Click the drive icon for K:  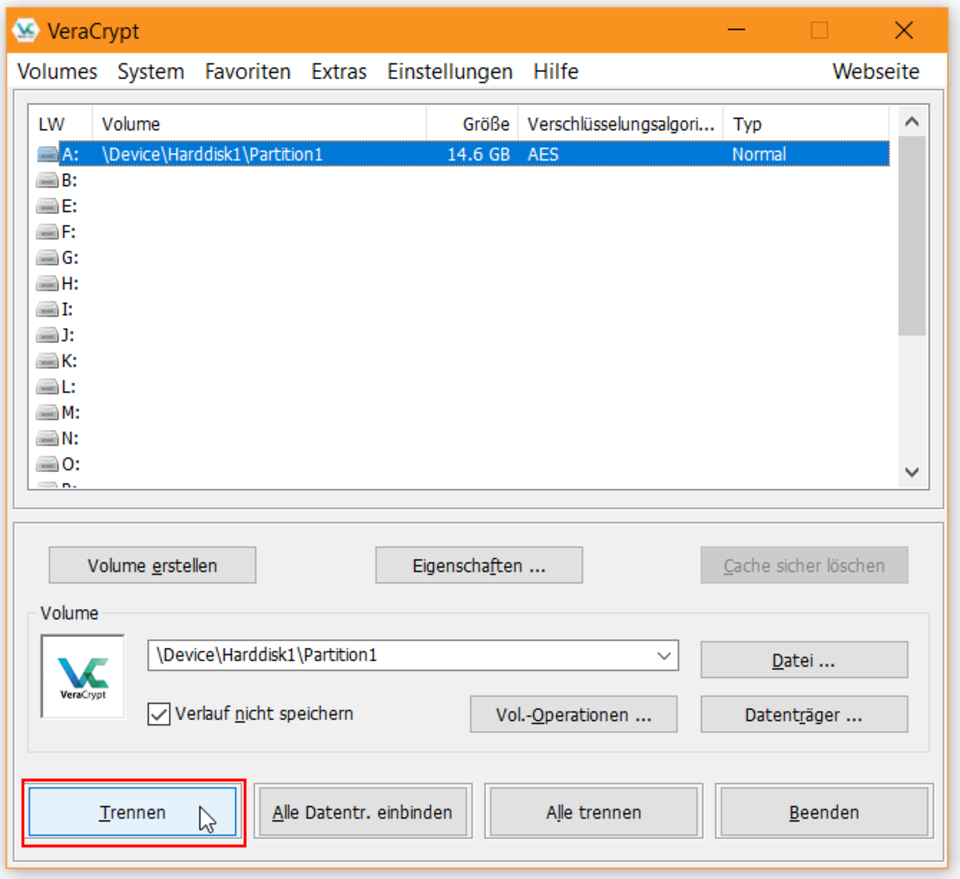[48, 361]
